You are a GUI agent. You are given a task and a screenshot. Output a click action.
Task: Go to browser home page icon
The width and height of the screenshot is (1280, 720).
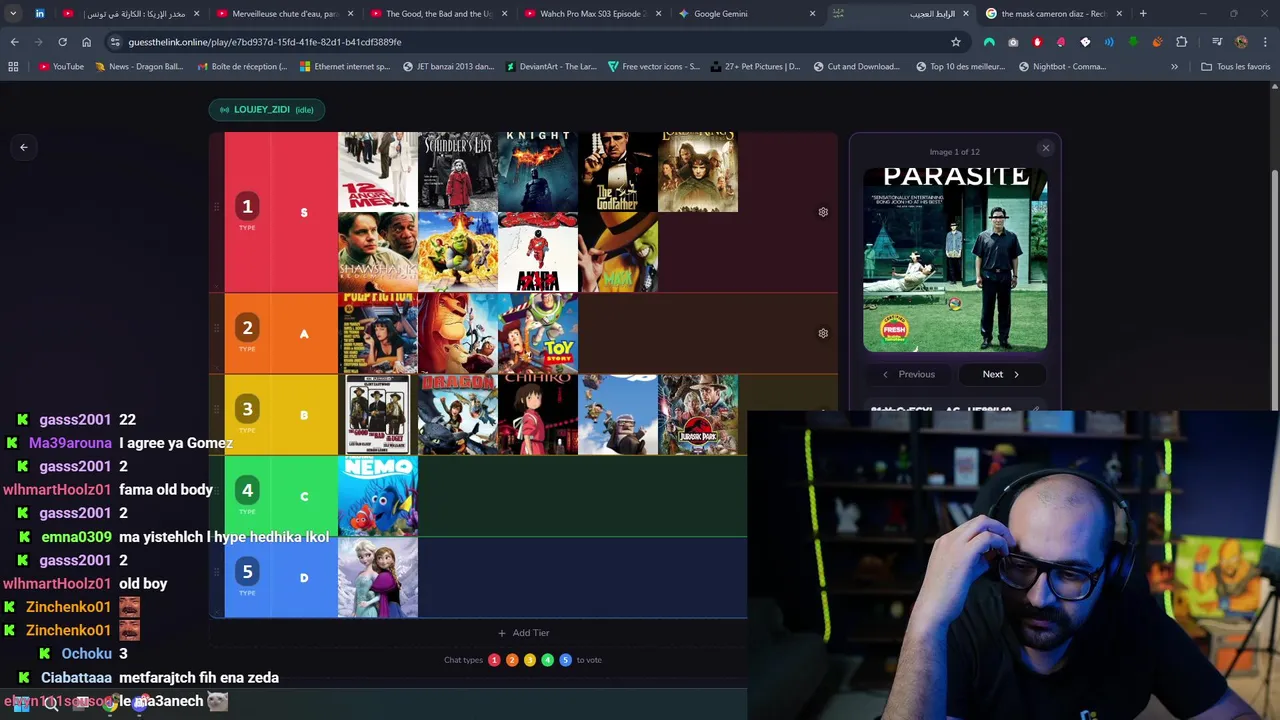(86, 42)
